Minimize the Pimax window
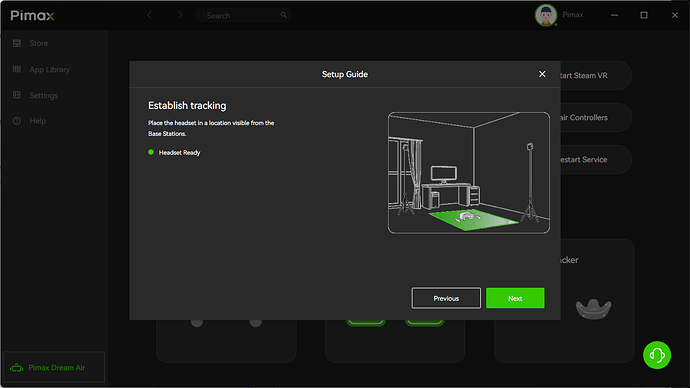690x388 pixels. (x=614, y=15)
